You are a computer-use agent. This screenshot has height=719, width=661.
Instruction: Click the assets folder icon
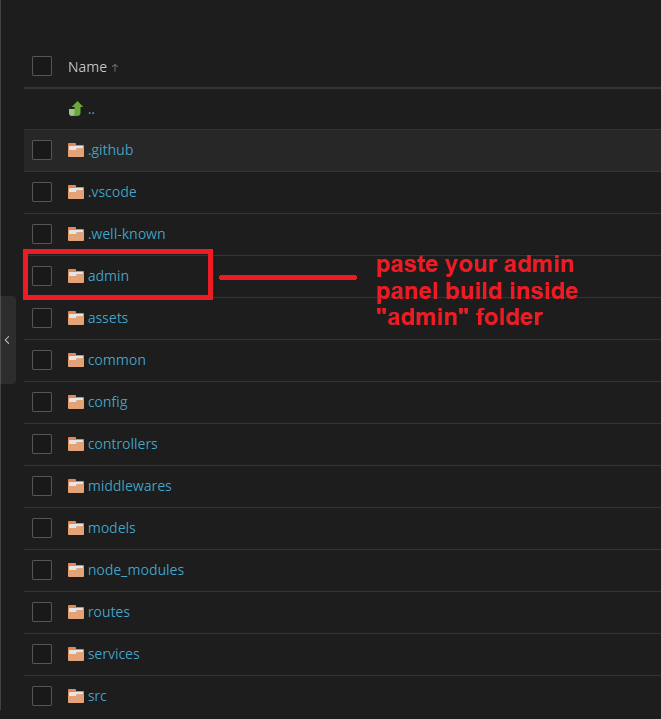coord(76,318)
